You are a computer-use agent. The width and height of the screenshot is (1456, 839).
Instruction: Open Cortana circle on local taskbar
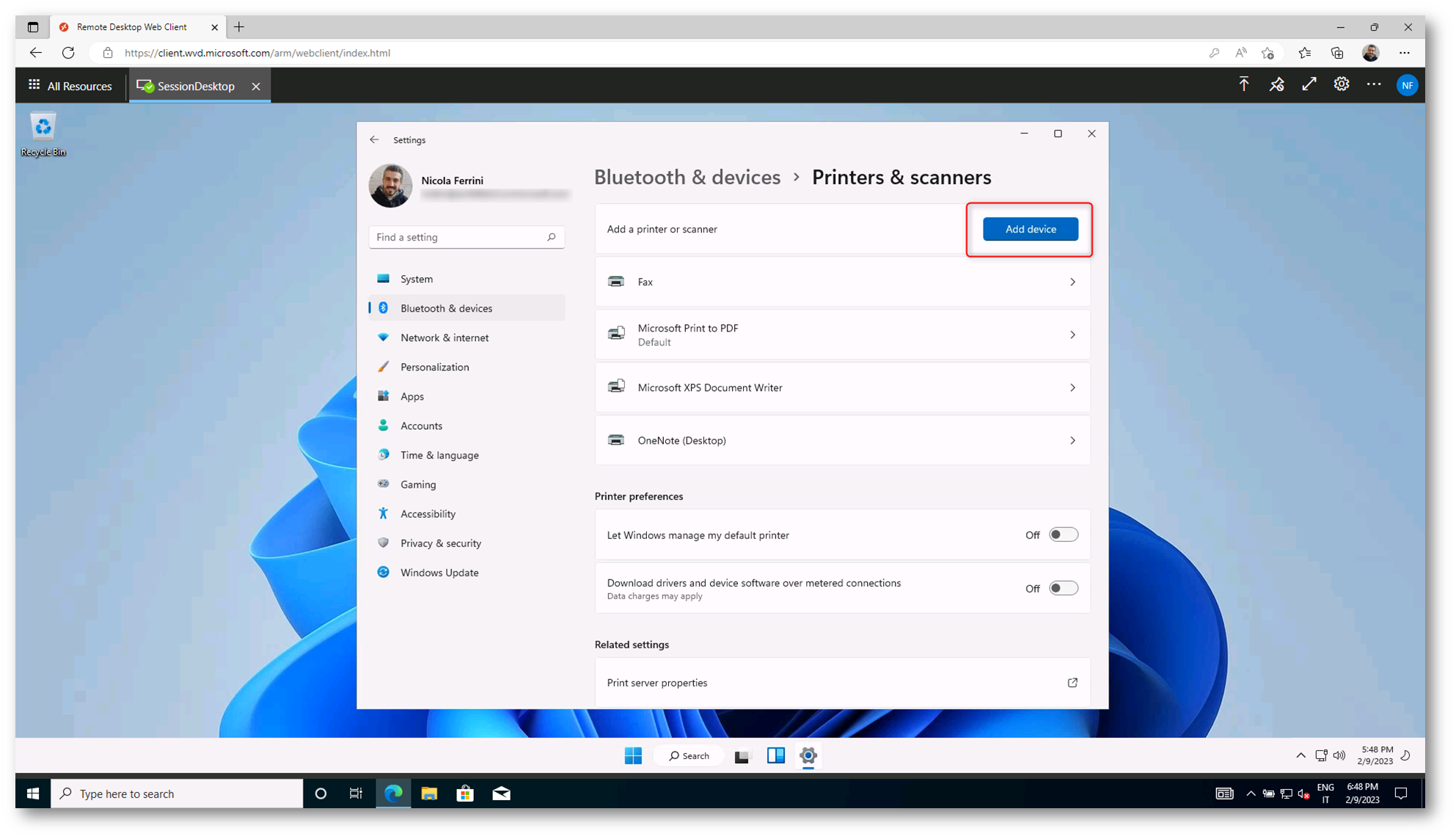[321, 794]
